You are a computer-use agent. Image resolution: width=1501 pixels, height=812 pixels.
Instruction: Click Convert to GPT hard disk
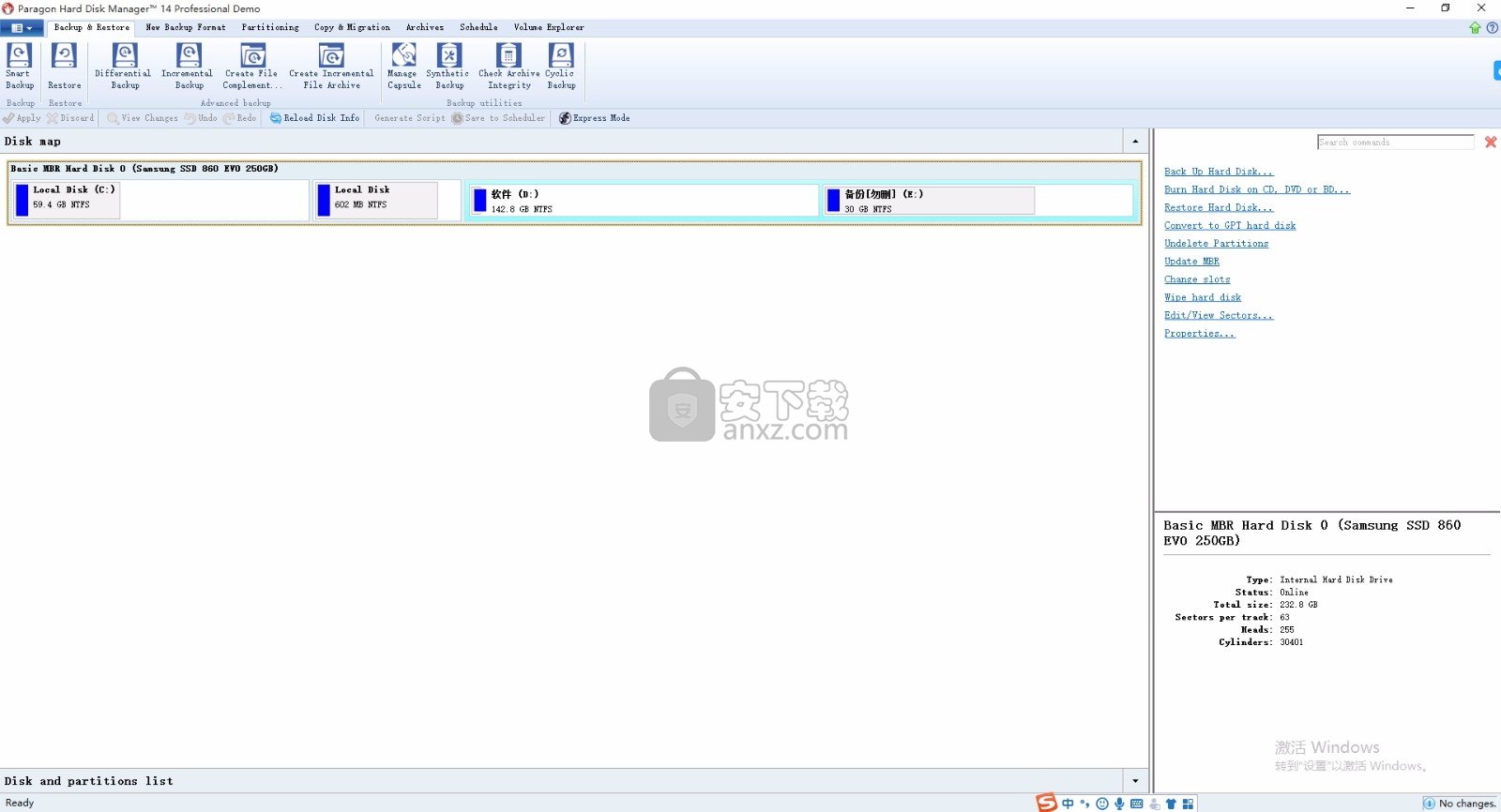[1230, 225]
